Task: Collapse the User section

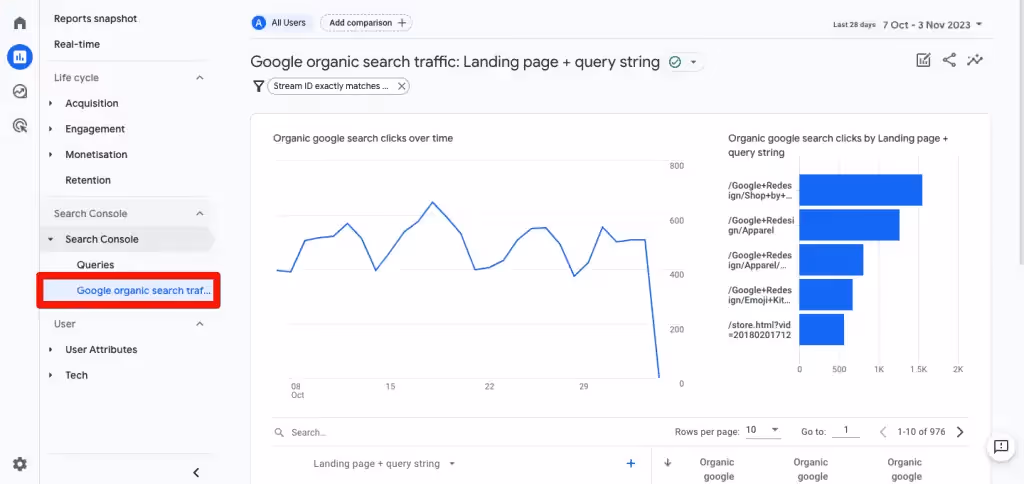Action: coord(200,324)
